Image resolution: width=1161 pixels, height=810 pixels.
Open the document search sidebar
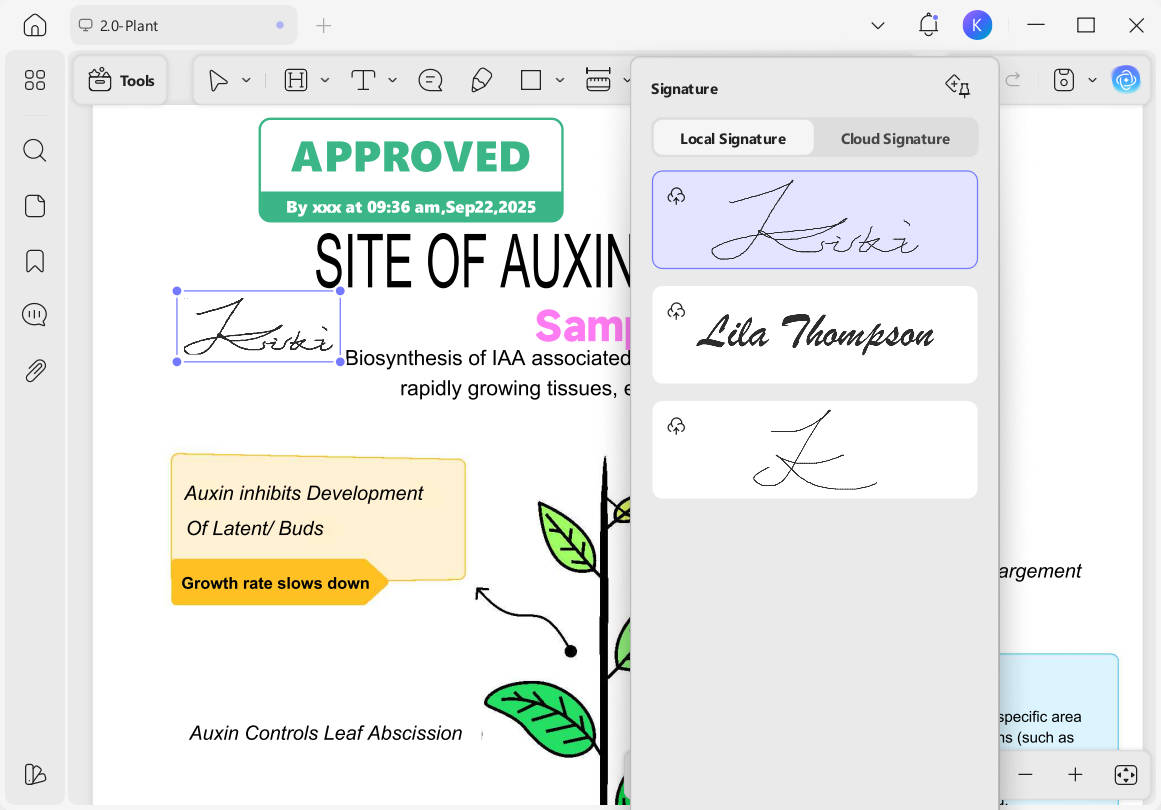tap(34, 150)
